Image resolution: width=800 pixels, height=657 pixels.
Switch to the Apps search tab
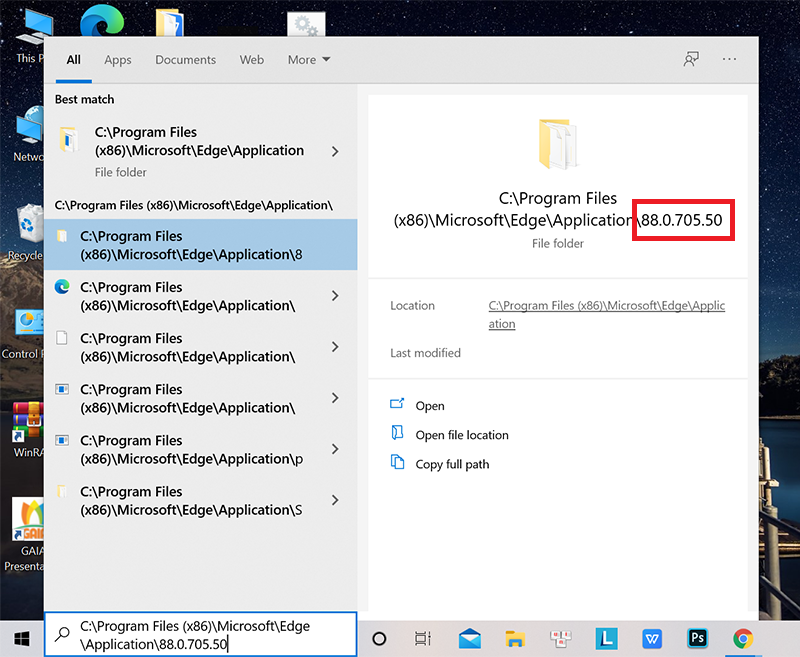(118, 60)
